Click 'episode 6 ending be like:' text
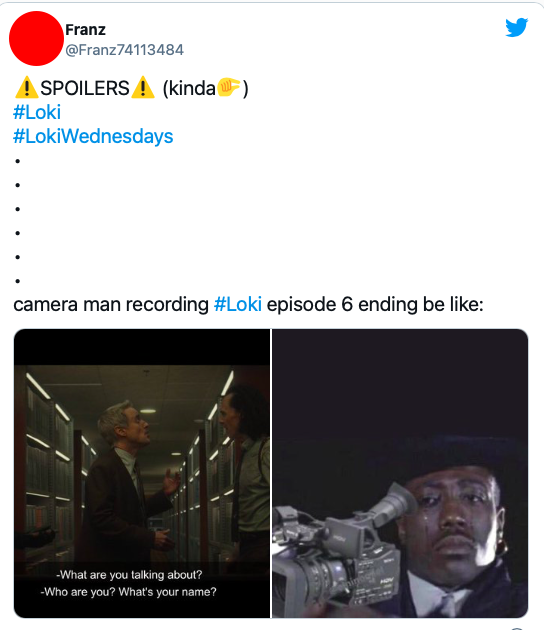 coord(375,304)
